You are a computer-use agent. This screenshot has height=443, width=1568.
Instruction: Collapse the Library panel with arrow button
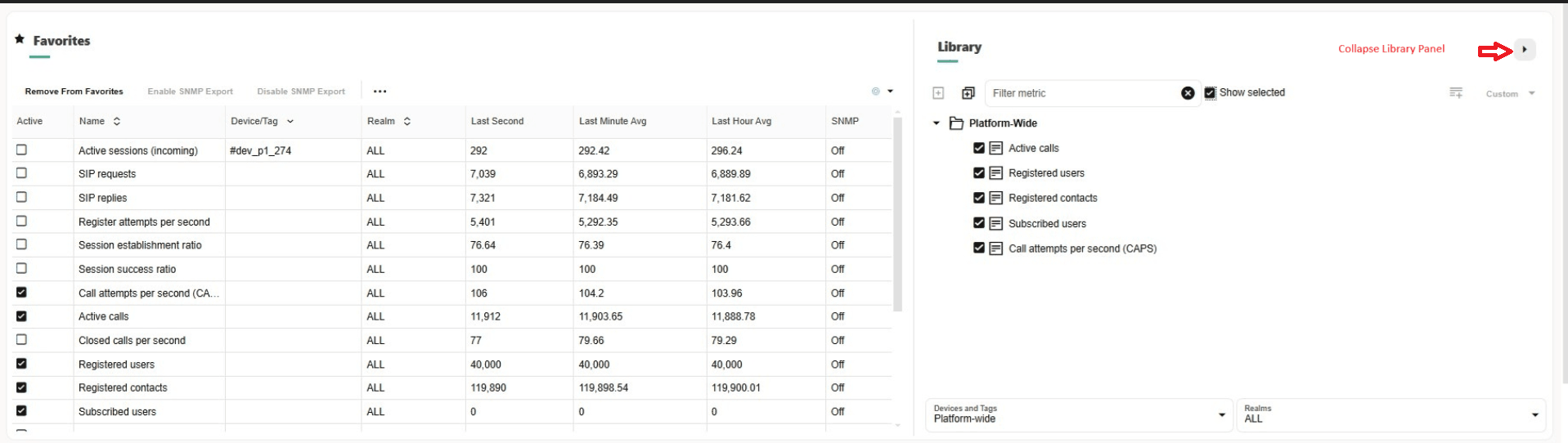coord(1525,50)
